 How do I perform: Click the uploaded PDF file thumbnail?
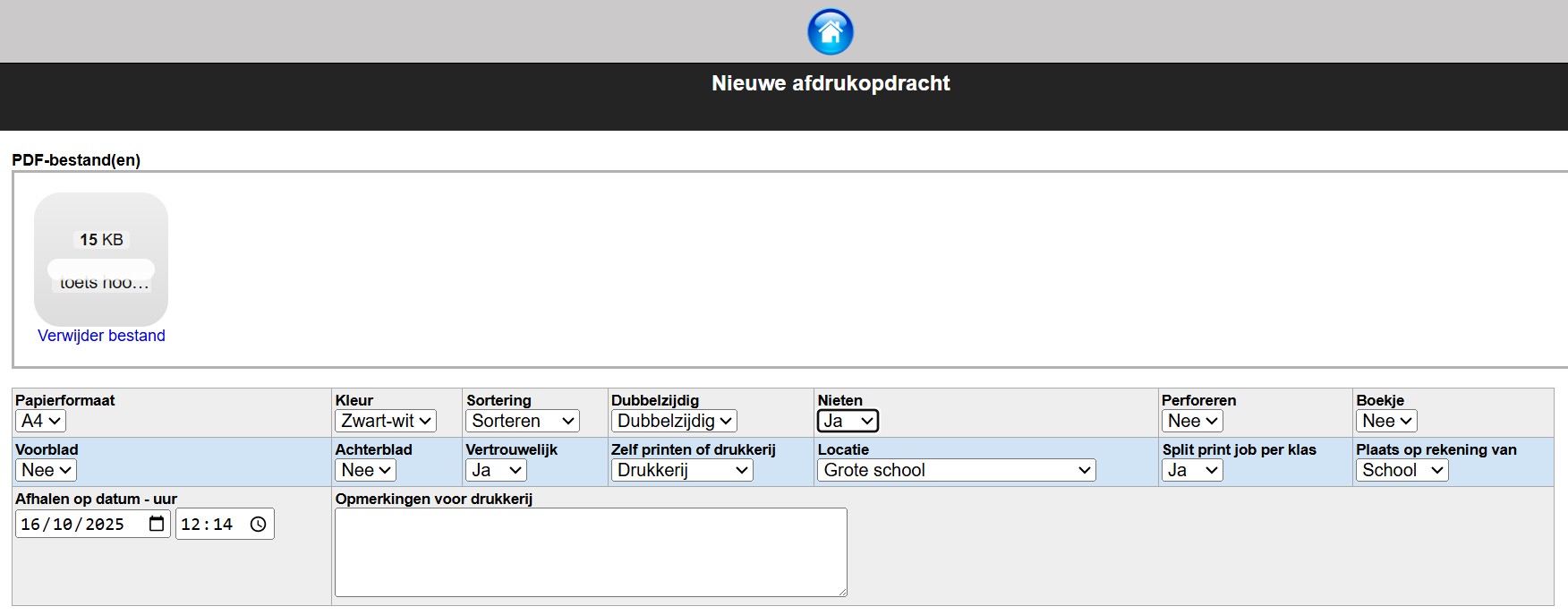point(101,260)
